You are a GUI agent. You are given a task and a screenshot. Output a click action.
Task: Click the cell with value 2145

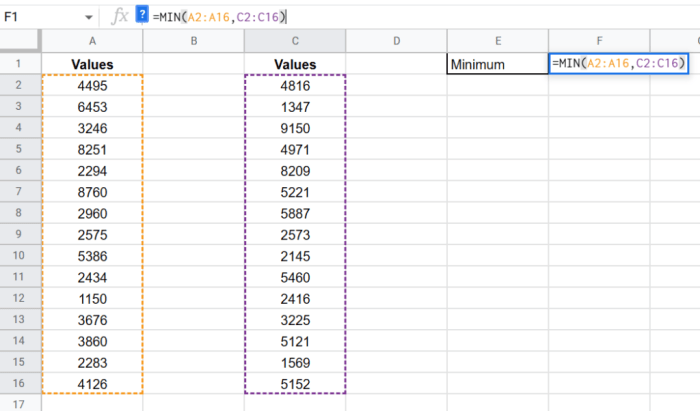click(x=295, y=256)
